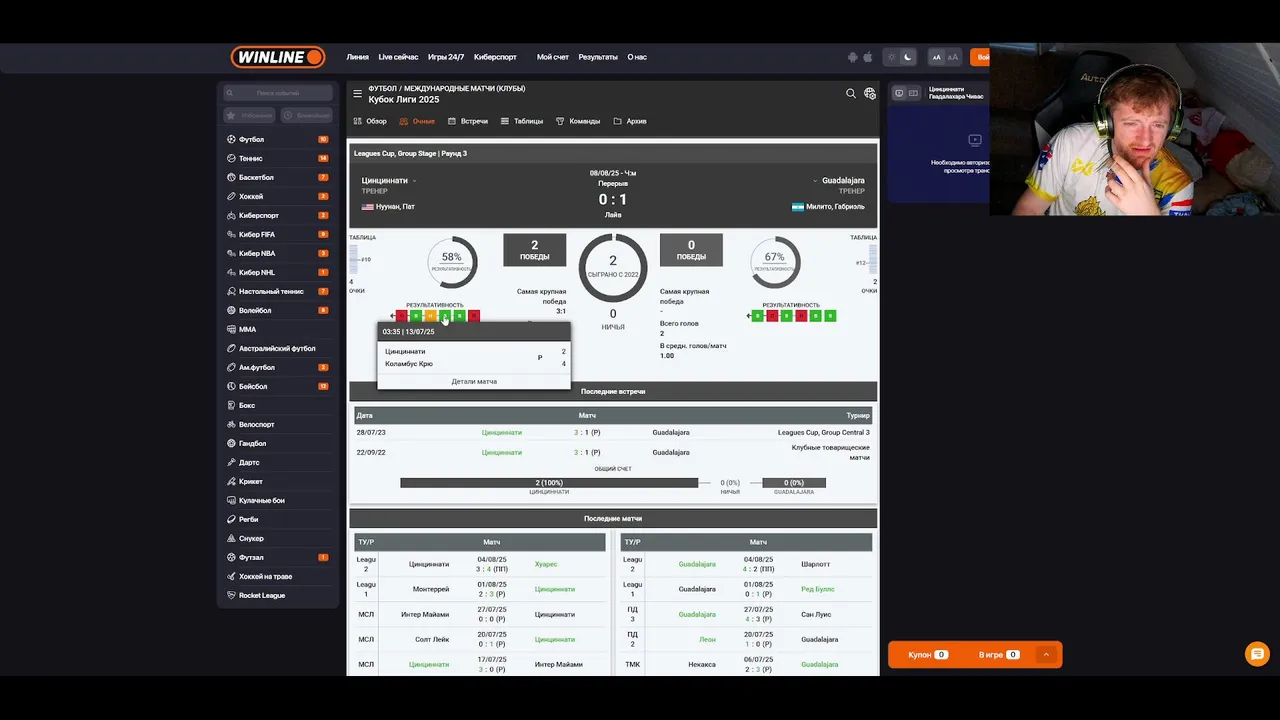Image resolution: width=1280 pixels, height=720 pixels.
Task: Select Кибер NBA in the sidebar
Action: (277, 253)
